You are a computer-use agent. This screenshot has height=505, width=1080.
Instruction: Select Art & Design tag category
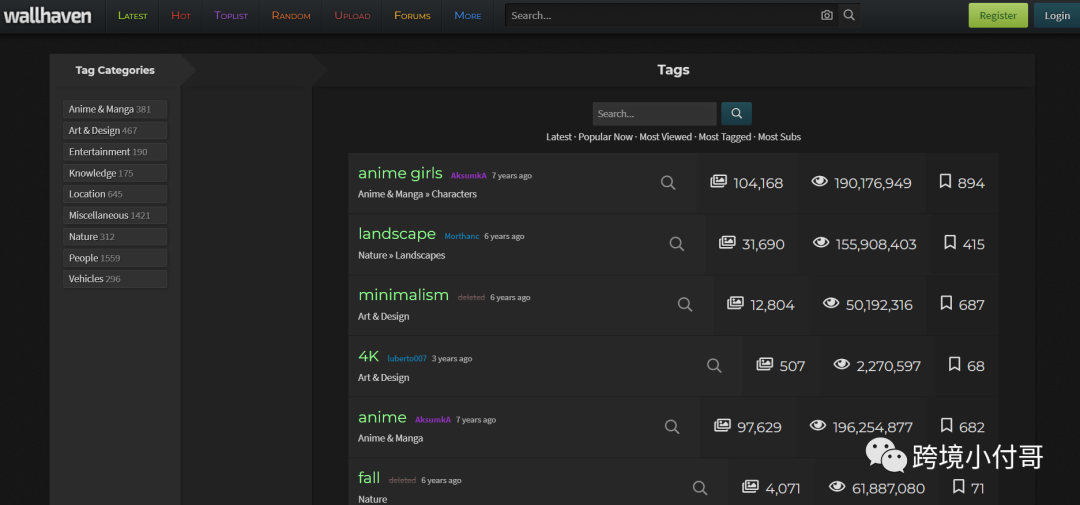[115, 130]
